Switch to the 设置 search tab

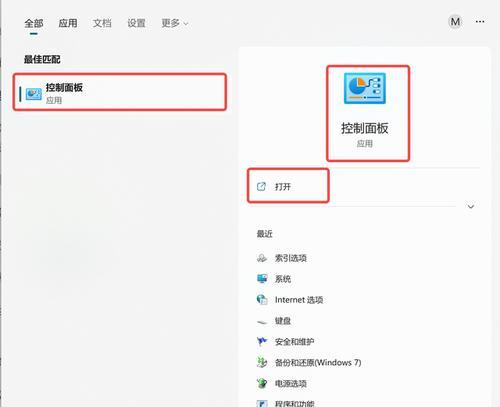(136, 23)
